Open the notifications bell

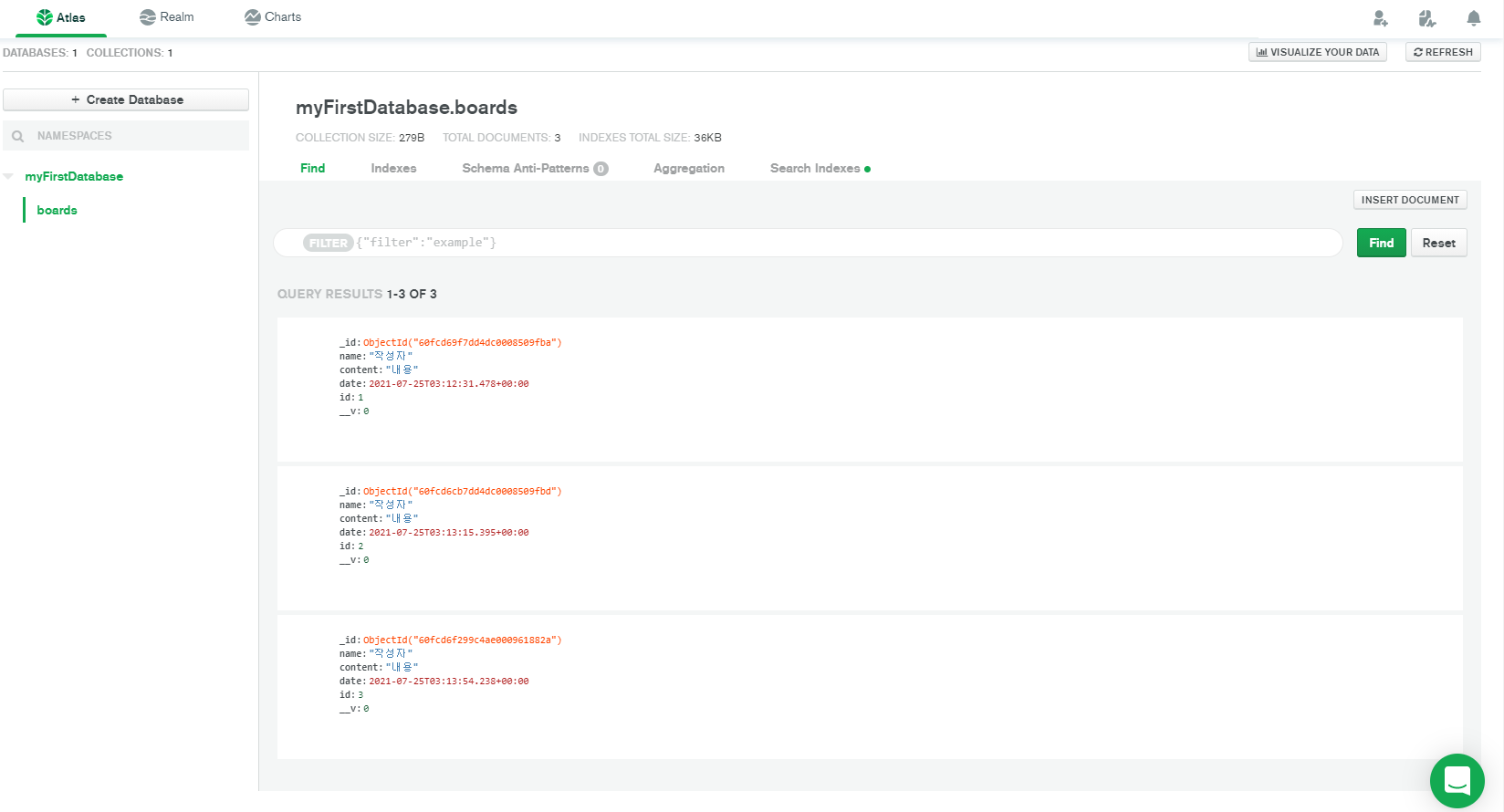pyautogui.click(x=1473, y=18)
